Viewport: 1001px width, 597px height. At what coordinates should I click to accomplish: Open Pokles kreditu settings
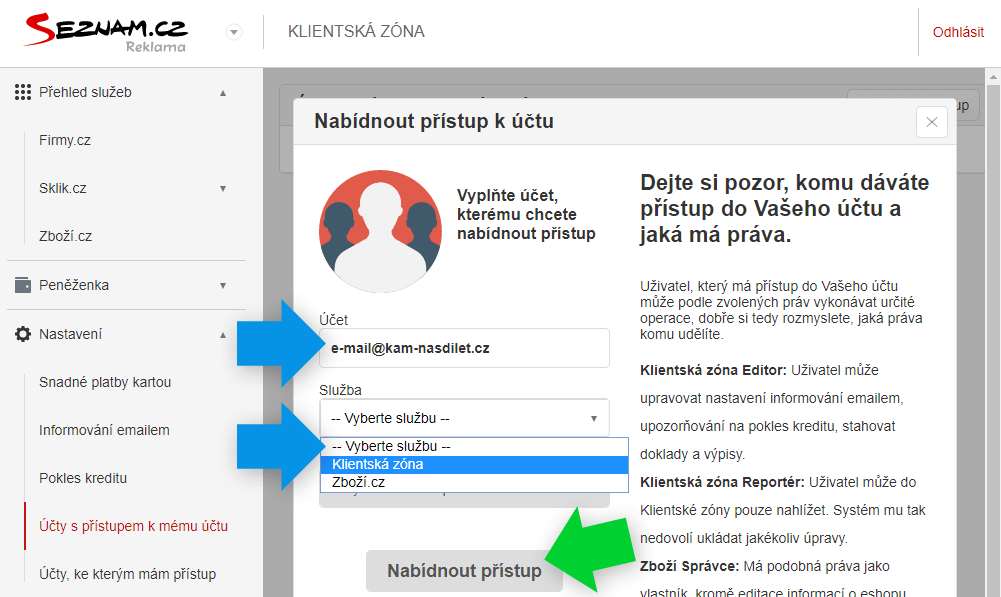click(83, 478)
